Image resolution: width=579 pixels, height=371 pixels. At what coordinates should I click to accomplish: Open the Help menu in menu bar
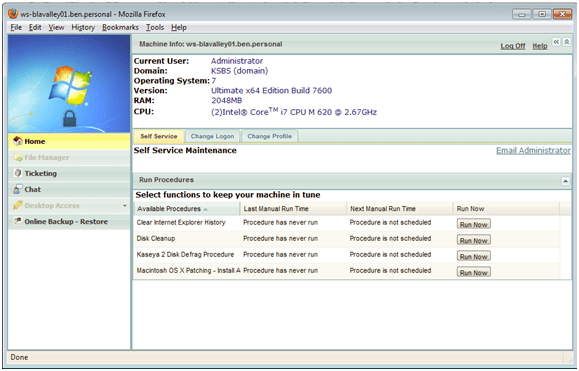pyautogui.click(x=179, y=27)
